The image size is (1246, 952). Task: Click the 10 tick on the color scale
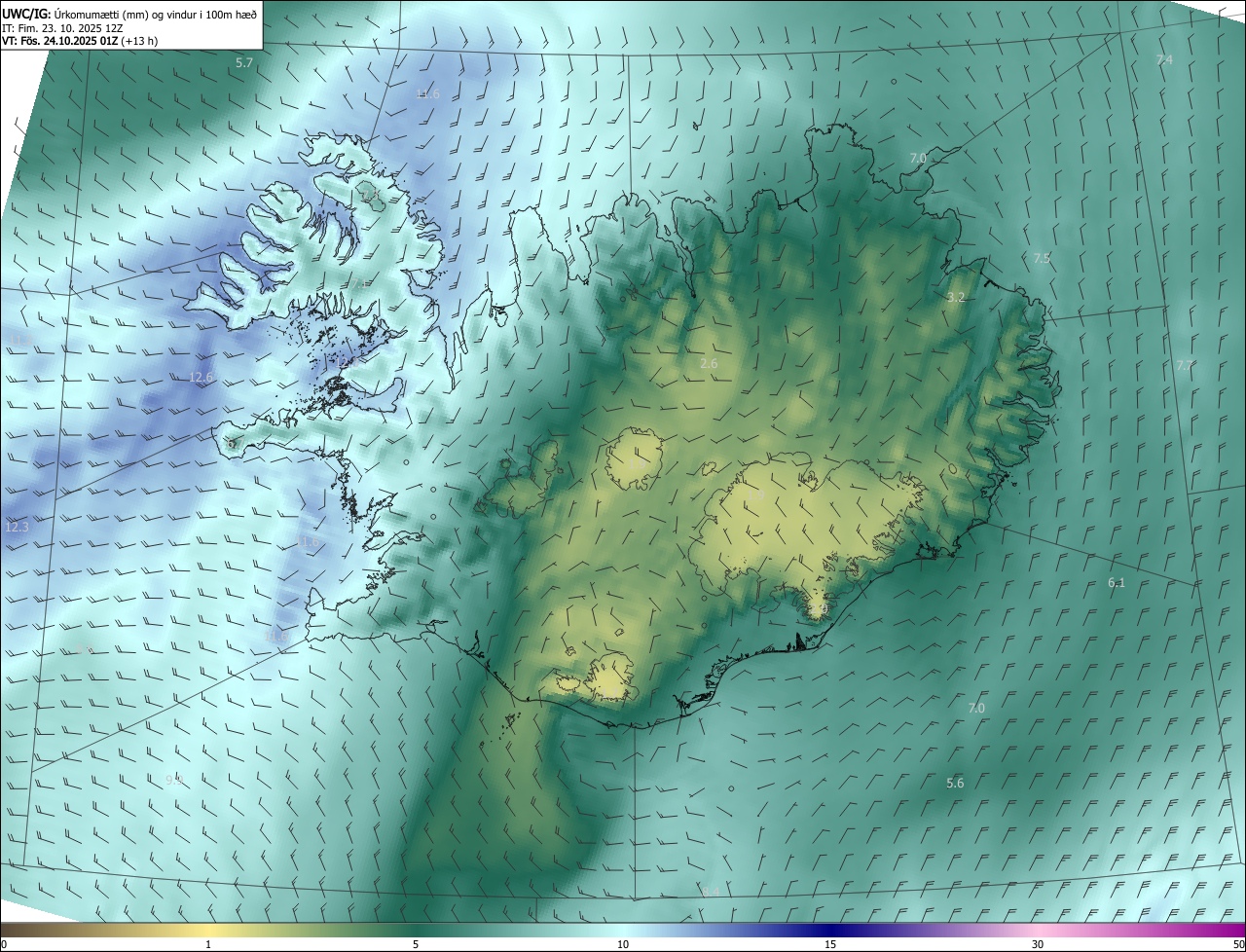pos(623,944)
